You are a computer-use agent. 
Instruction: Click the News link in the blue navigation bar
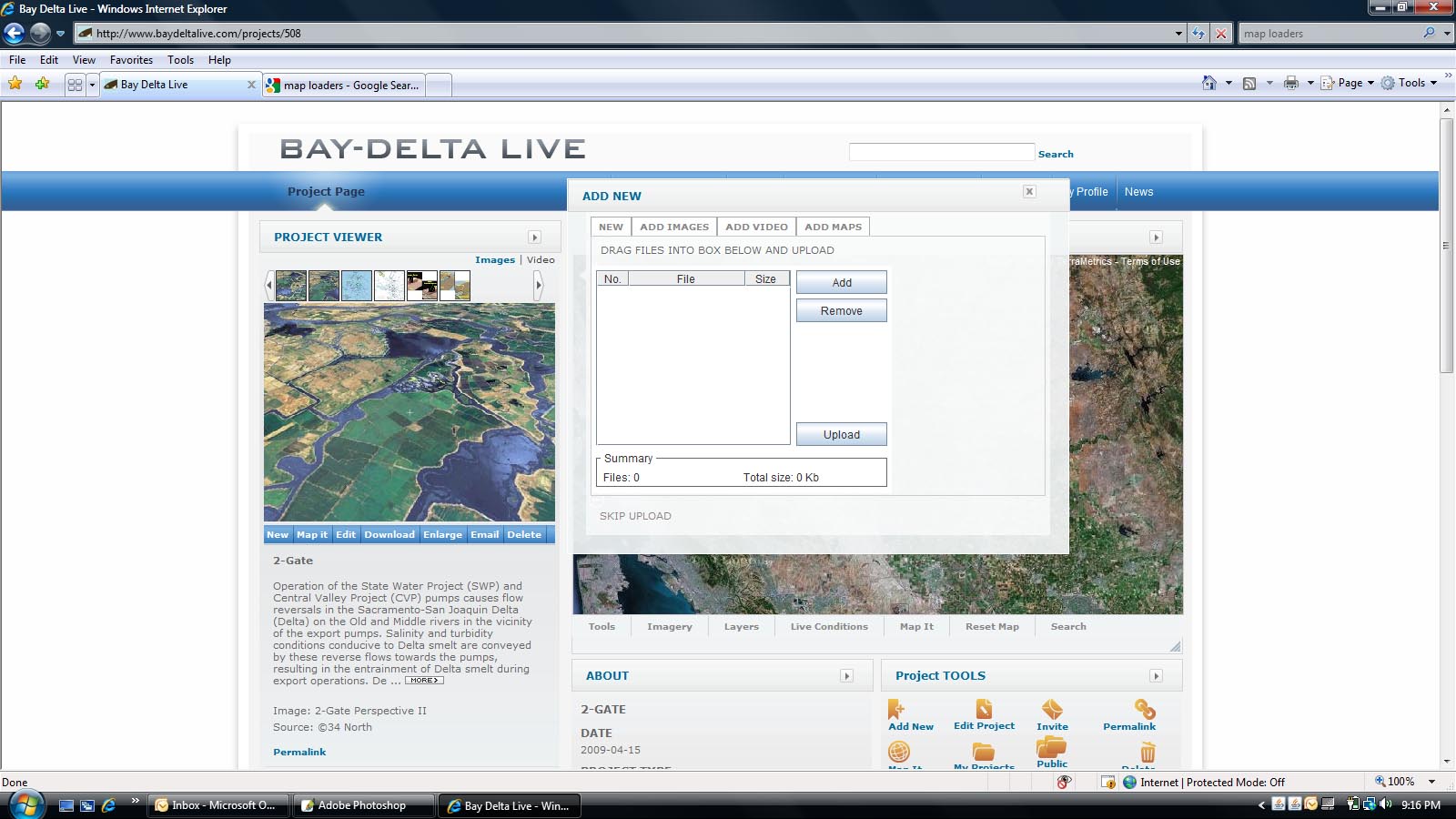[x=1138, y=192]
